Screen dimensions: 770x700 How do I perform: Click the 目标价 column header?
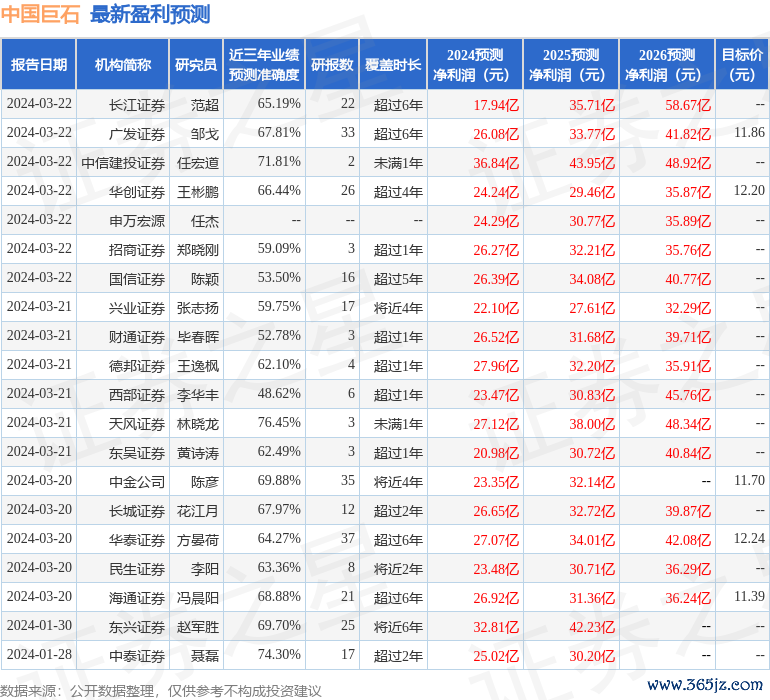tap(742, 65)
